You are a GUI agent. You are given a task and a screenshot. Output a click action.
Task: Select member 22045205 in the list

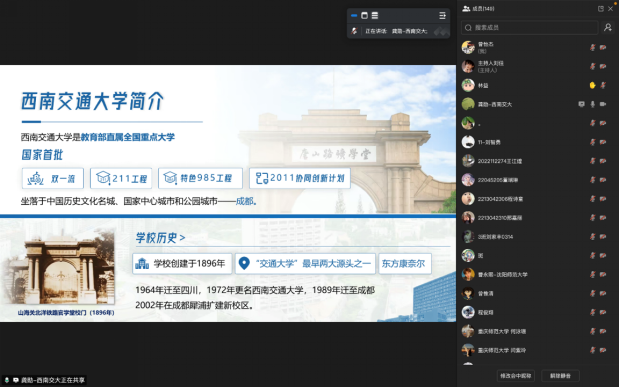pos(538,180)
